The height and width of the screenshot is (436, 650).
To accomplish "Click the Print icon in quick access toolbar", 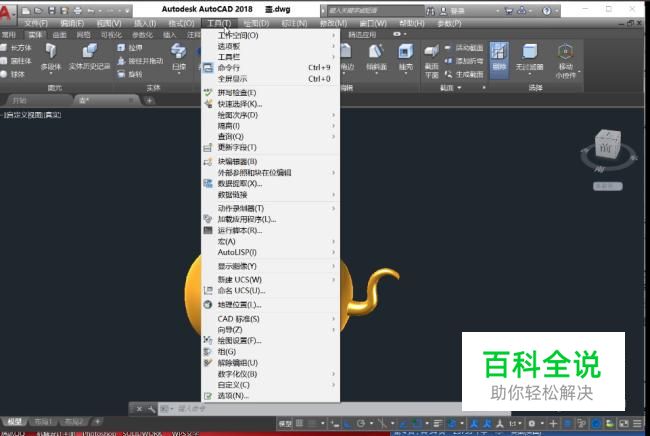I will coord(78,11).
